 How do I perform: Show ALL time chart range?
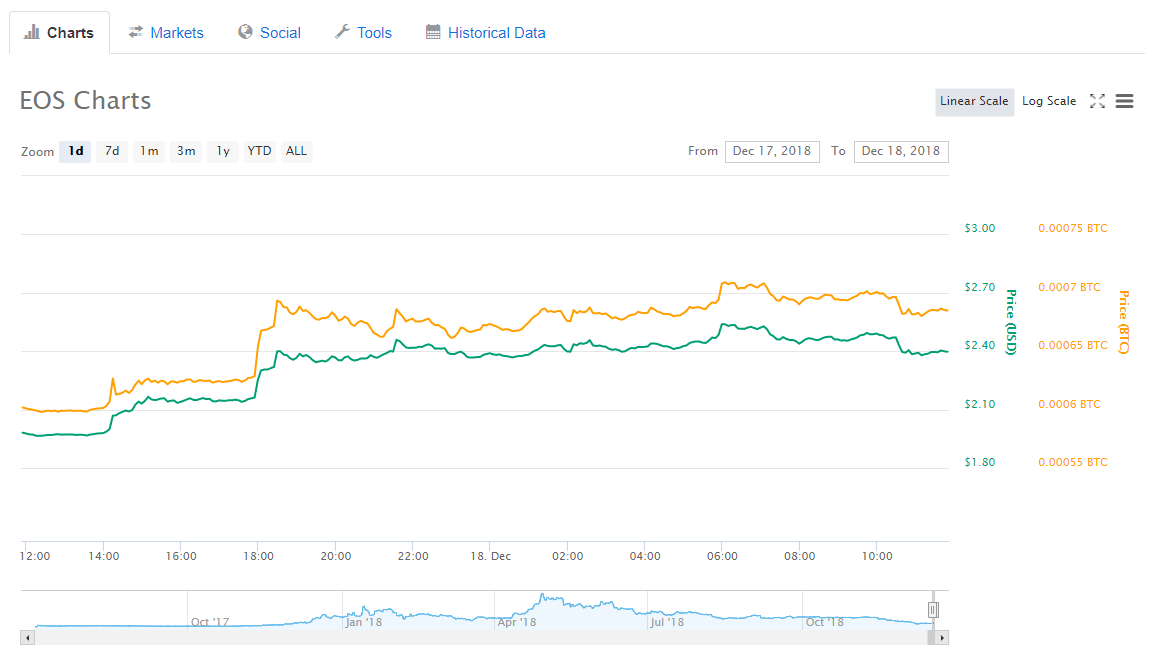pos(297,151)
